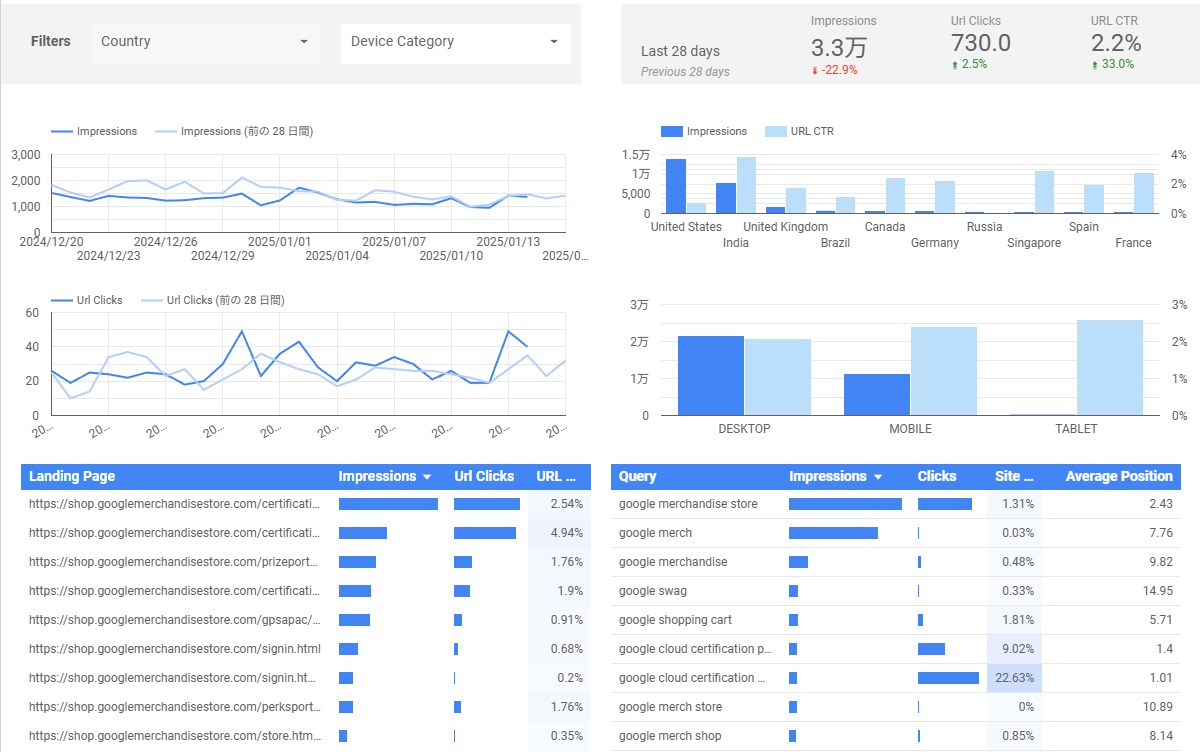This screenshot has height=752, width=1200.
Task: Click the DESKTOP dark blue impressions bar
Action: 711,375
